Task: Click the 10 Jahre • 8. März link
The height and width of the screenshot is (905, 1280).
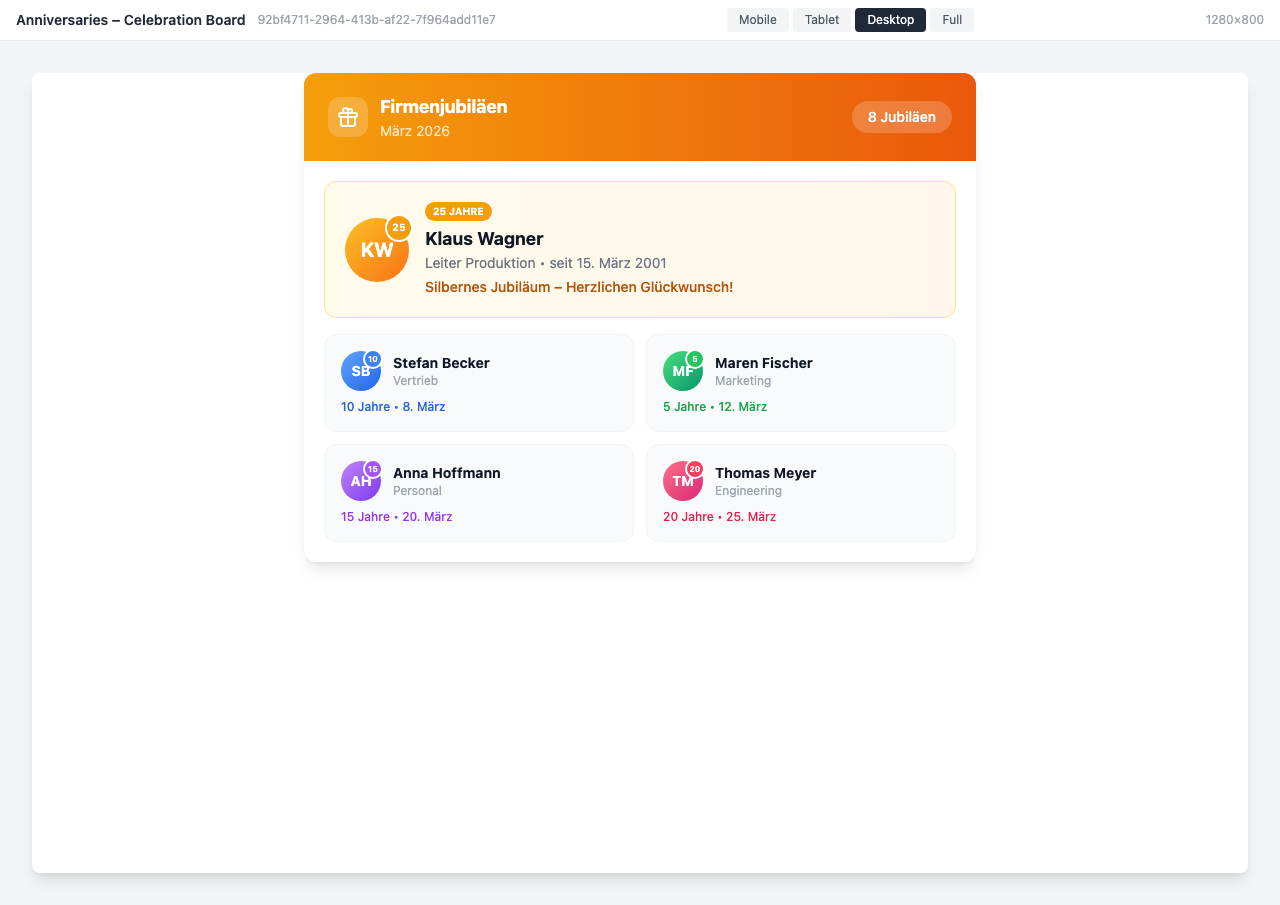Action: point(393,407)
